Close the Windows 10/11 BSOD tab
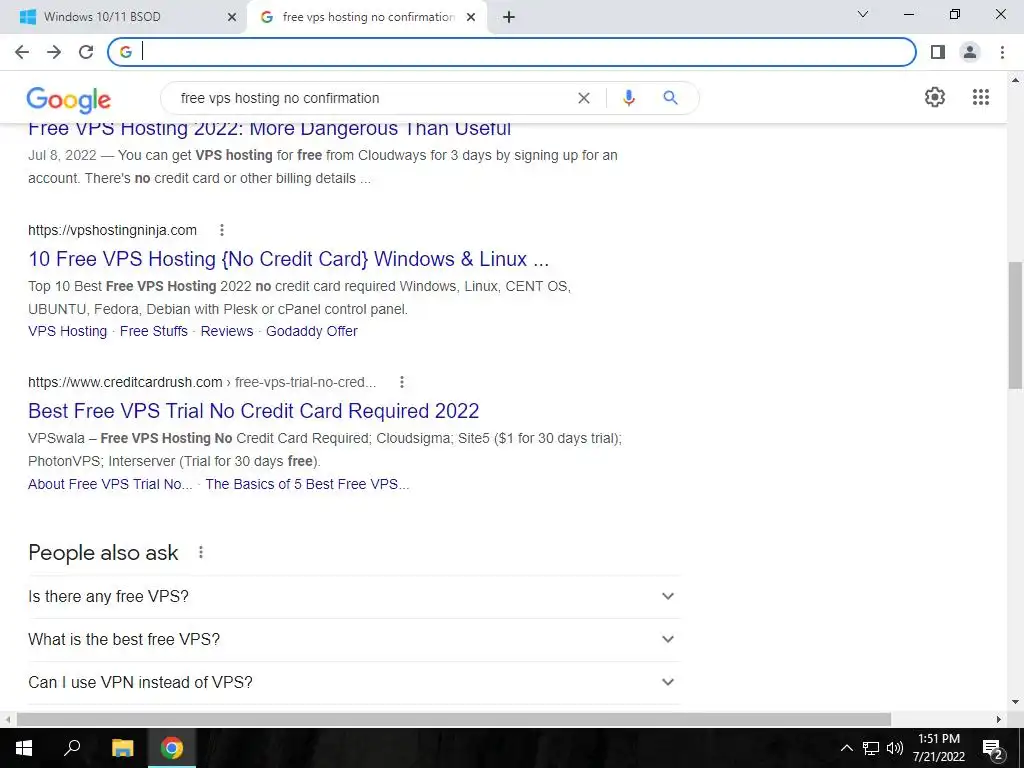The height and width of the screenshot is (768, 1024). pyautogui.click(x=232, y=17)
